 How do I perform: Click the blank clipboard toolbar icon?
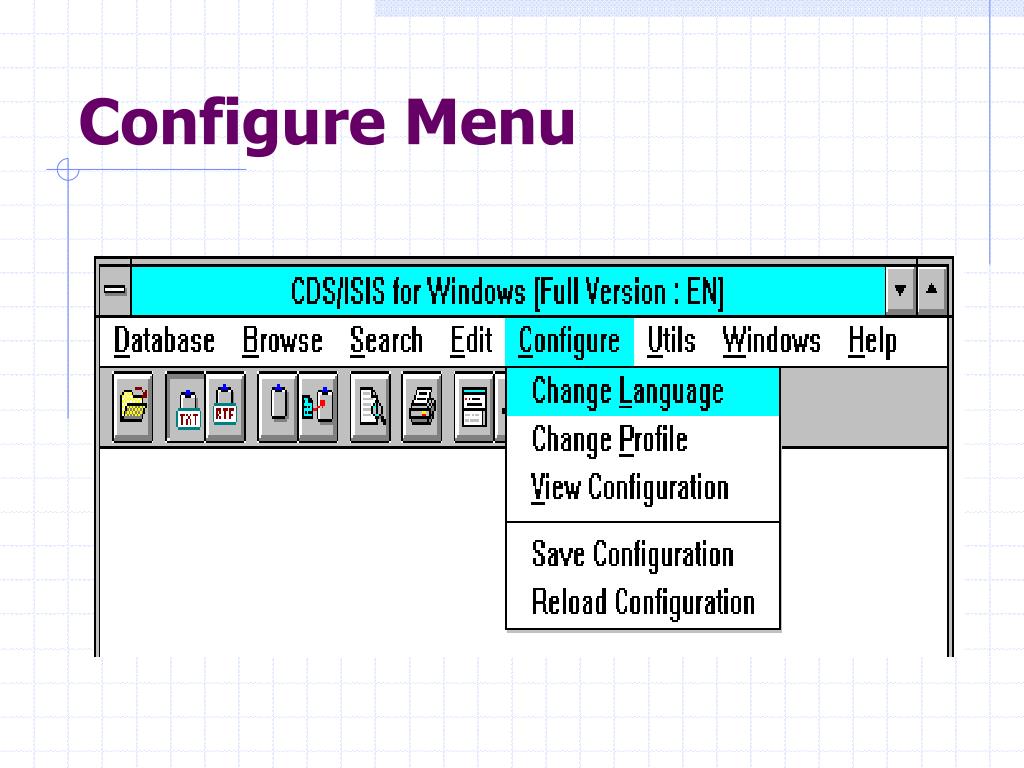pyautogui.click(x=278, y=407)
